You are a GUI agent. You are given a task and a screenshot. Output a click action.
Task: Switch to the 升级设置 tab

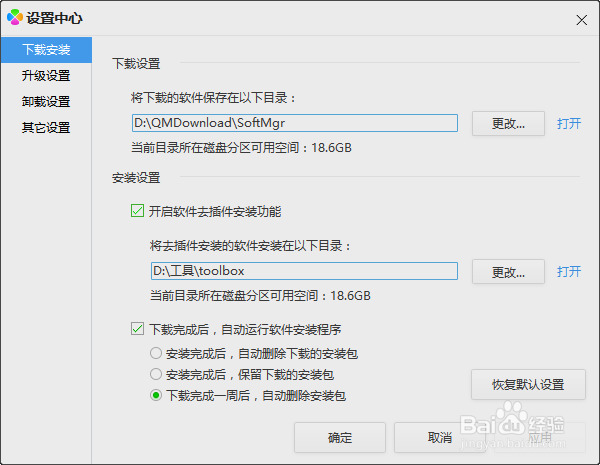pyautogui.click(x=46, y=76)
